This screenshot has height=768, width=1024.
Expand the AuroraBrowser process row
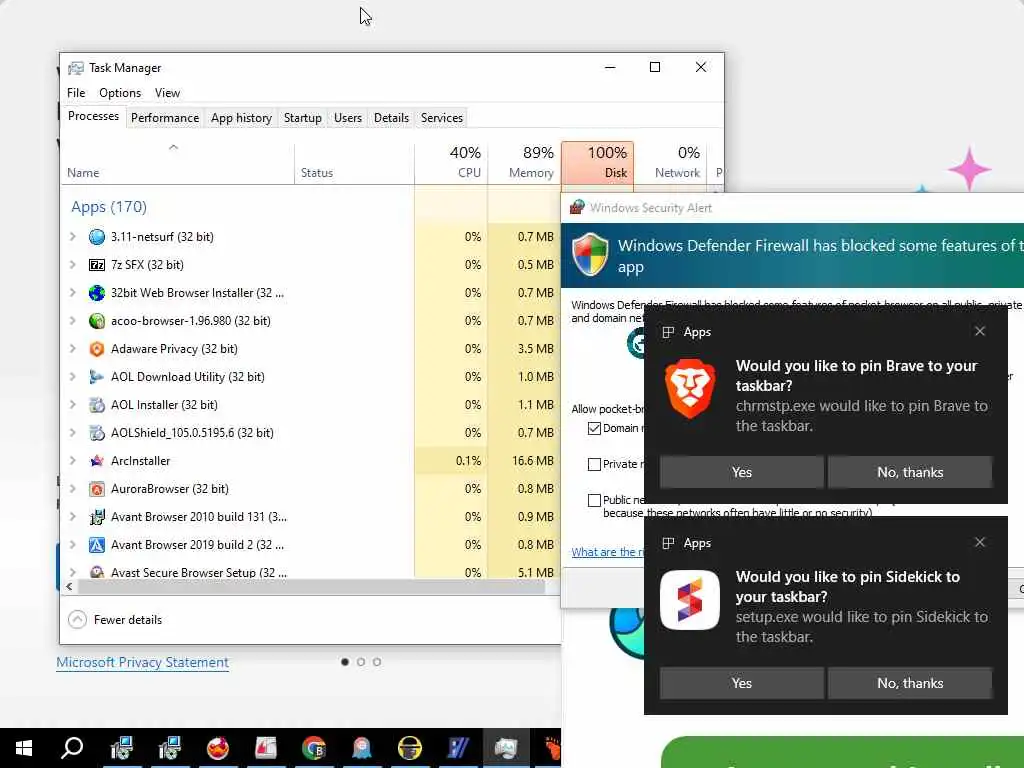tap(72, 489)
